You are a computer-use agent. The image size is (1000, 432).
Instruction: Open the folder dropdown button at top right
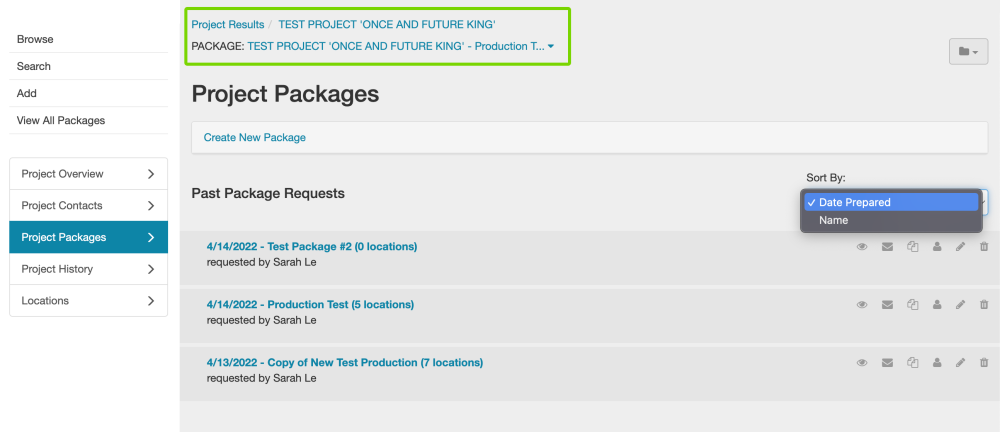(968, 51)
